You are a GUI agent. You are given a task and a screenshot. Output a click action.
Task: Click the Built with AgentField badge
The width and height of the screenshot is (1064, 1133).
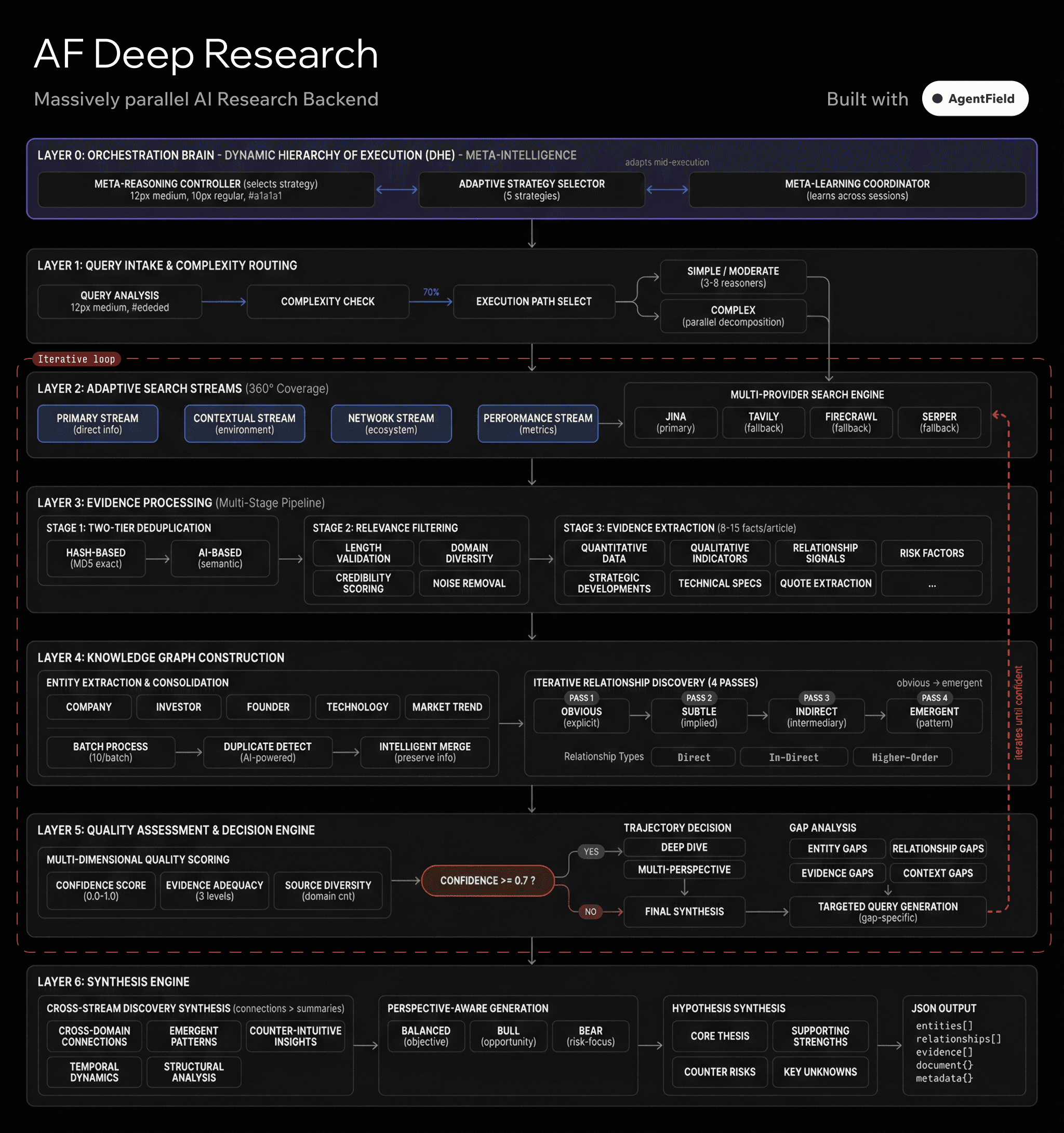(975, 98)
